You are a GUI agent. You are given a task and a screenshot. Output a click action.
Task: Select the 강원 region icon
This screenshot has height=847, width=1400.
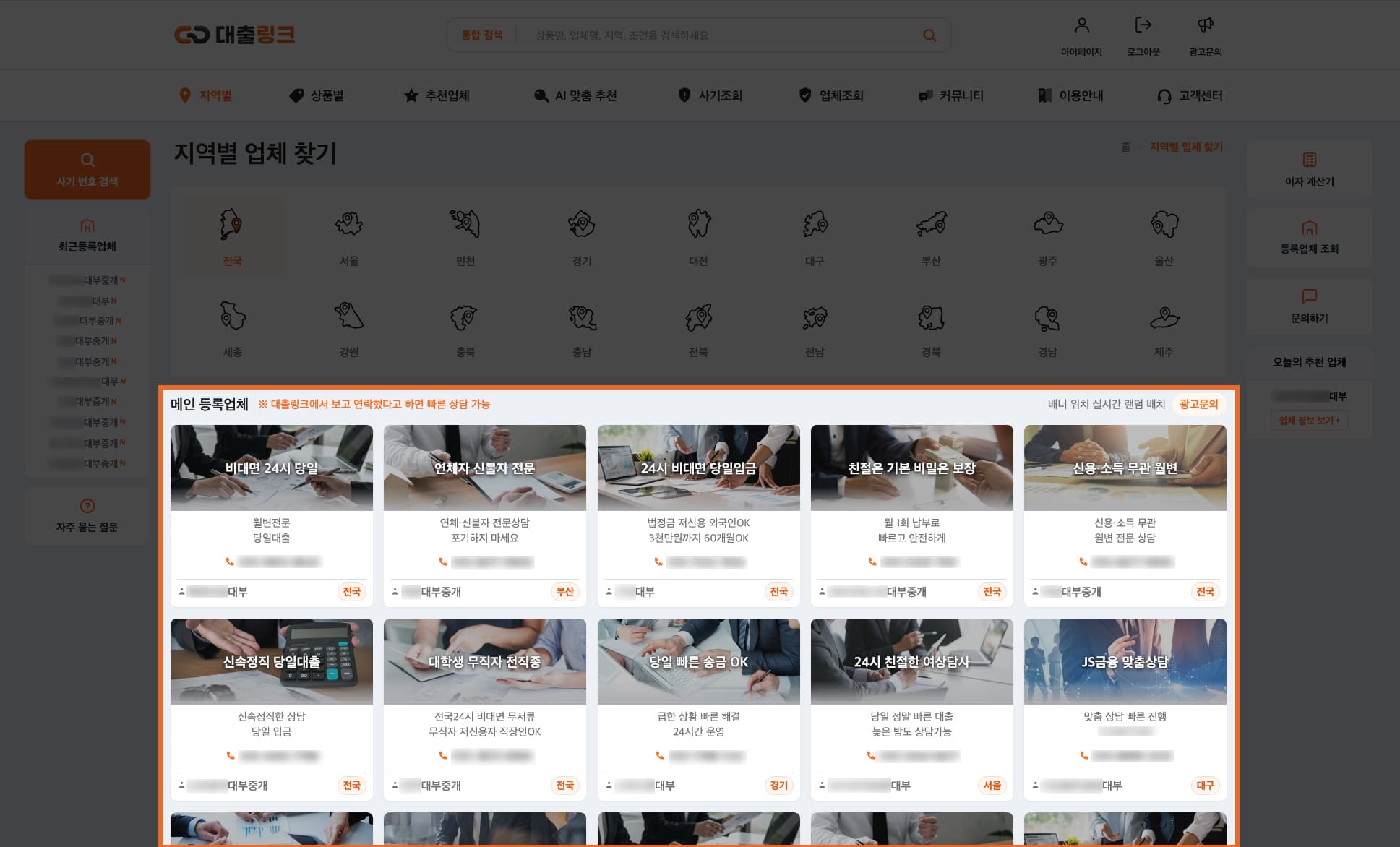pyautogui.click(x=348, y=317)
